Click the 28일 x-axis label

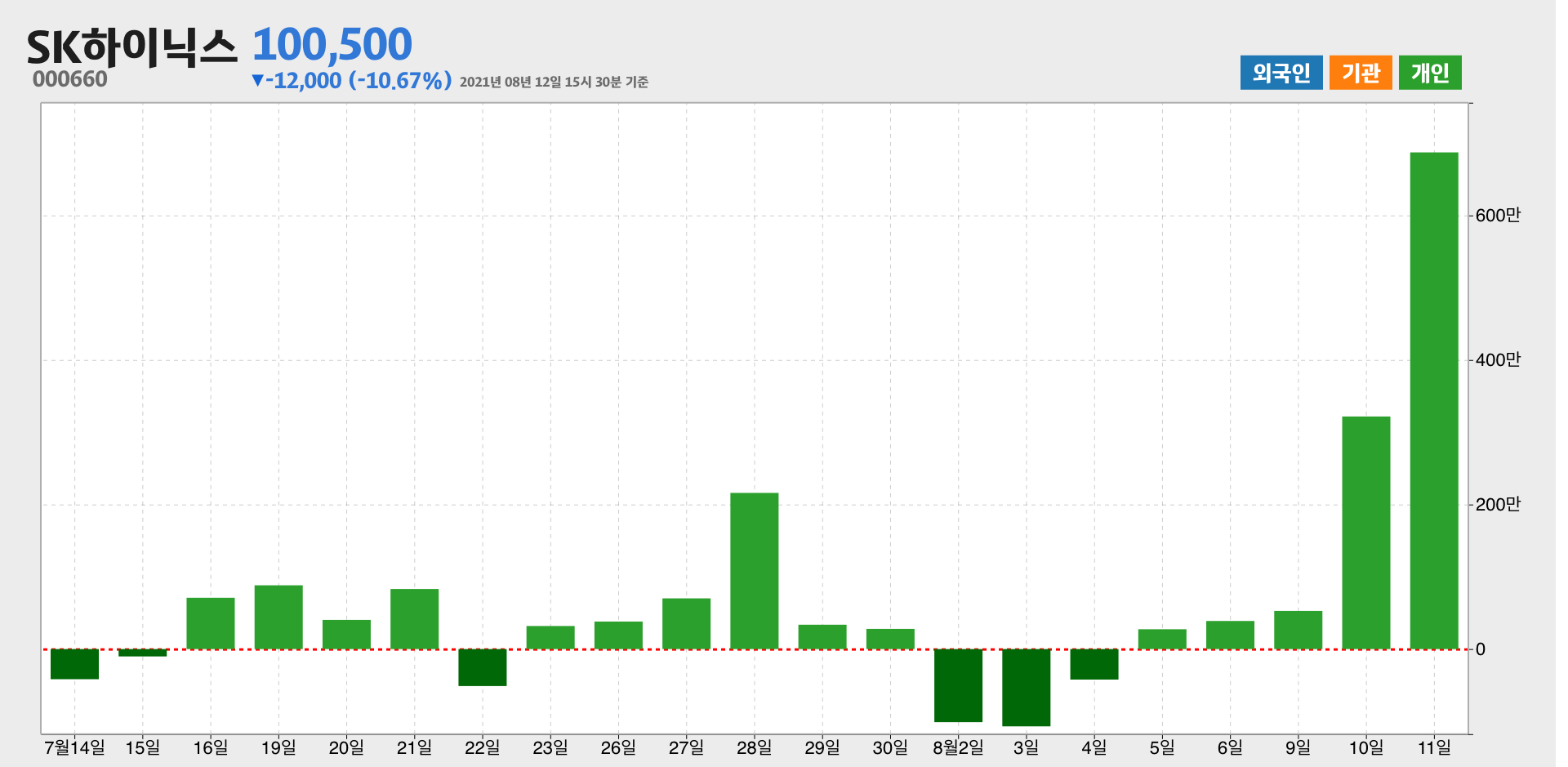tap(755, 747)
